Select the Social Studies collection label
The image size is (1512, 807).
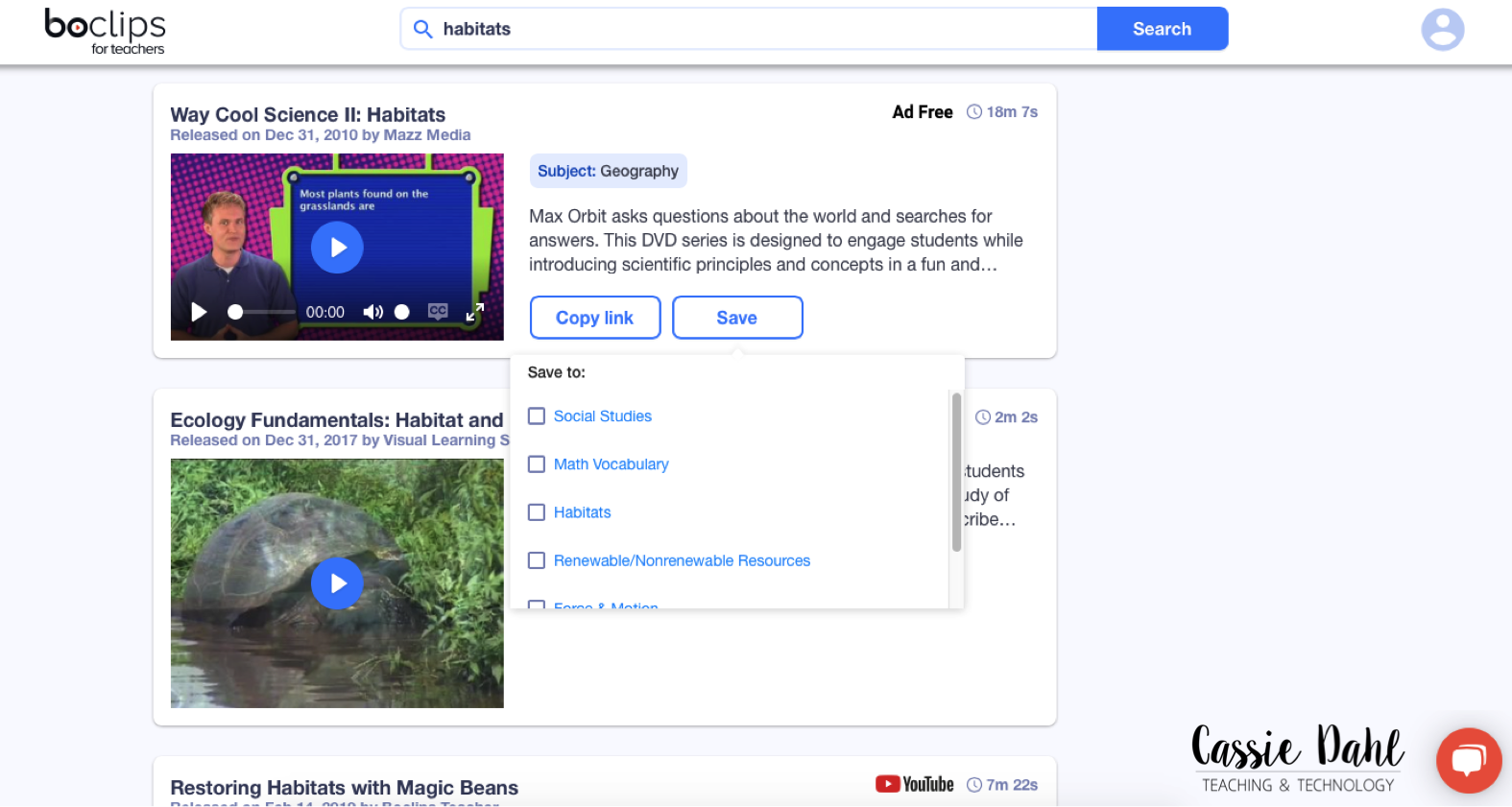point(603,416)
